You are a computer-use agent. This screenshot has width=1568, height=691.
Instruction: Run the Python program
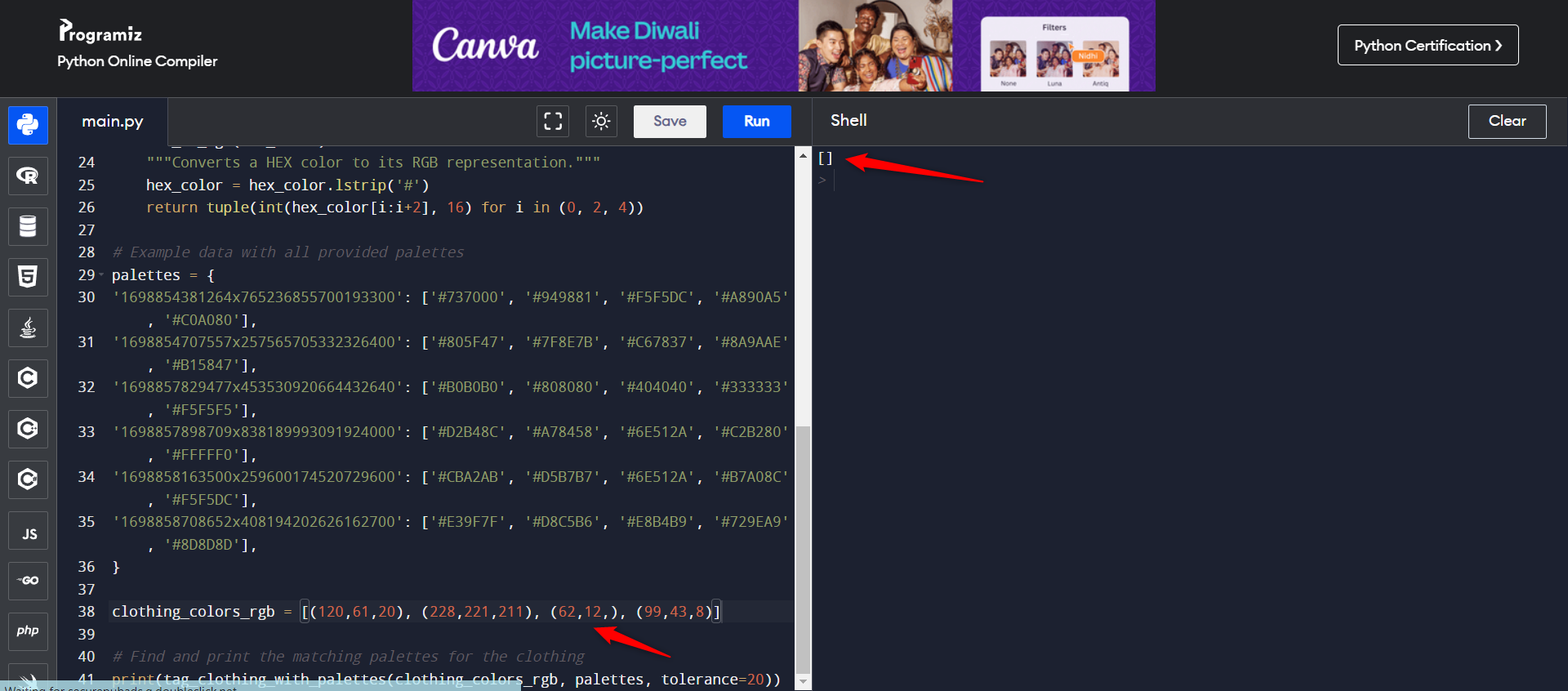757,122
